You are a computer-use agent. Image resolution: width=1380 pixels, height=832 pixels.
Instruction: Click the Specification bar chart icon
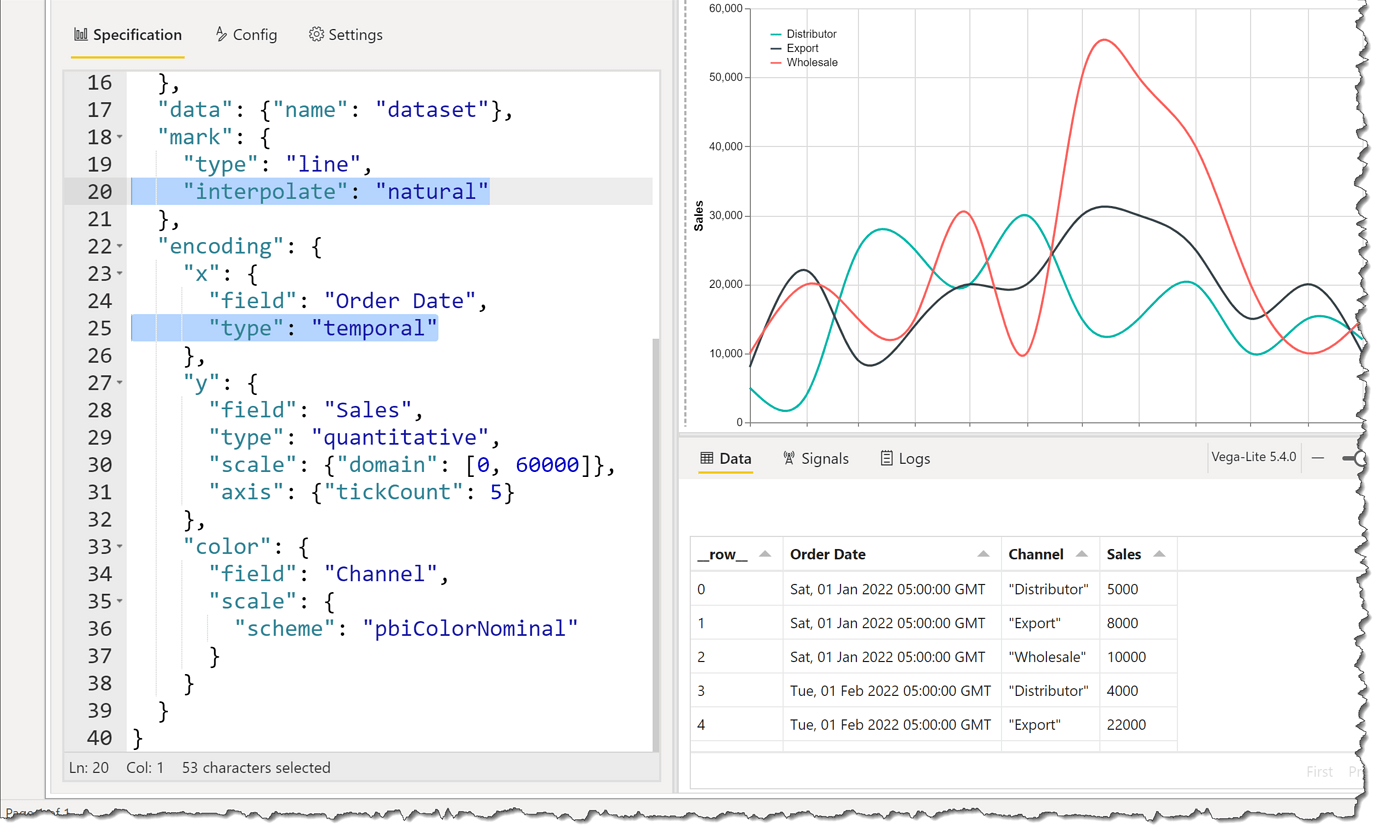[80, 34]
